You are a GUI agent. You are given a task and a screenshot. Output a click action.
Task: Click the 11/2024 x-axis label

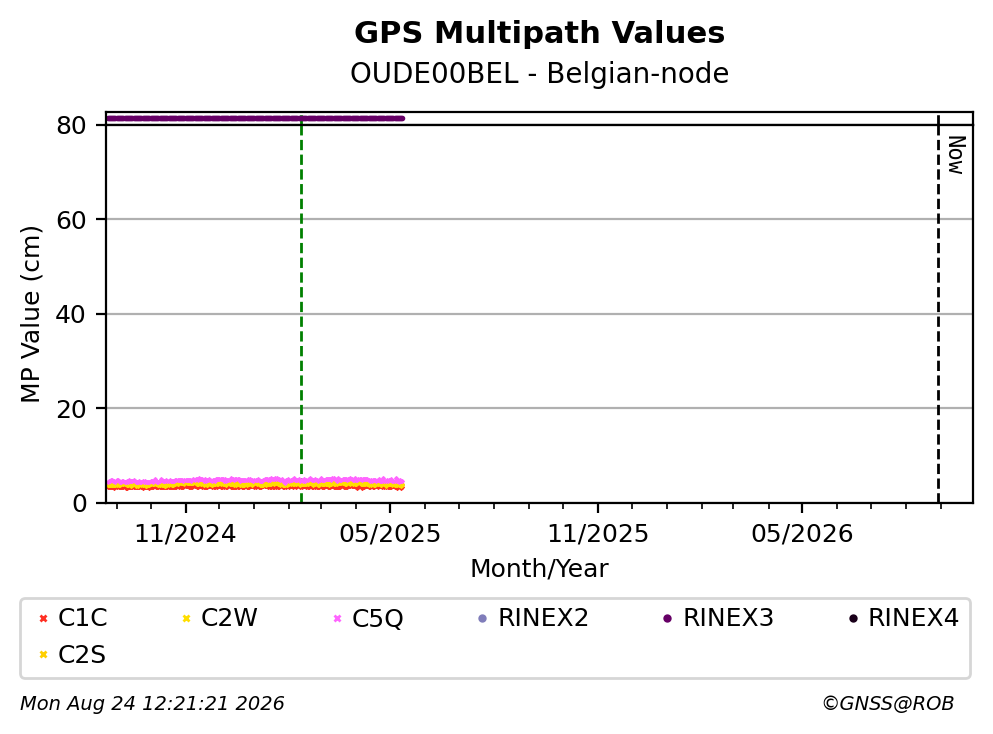(185, 534)
